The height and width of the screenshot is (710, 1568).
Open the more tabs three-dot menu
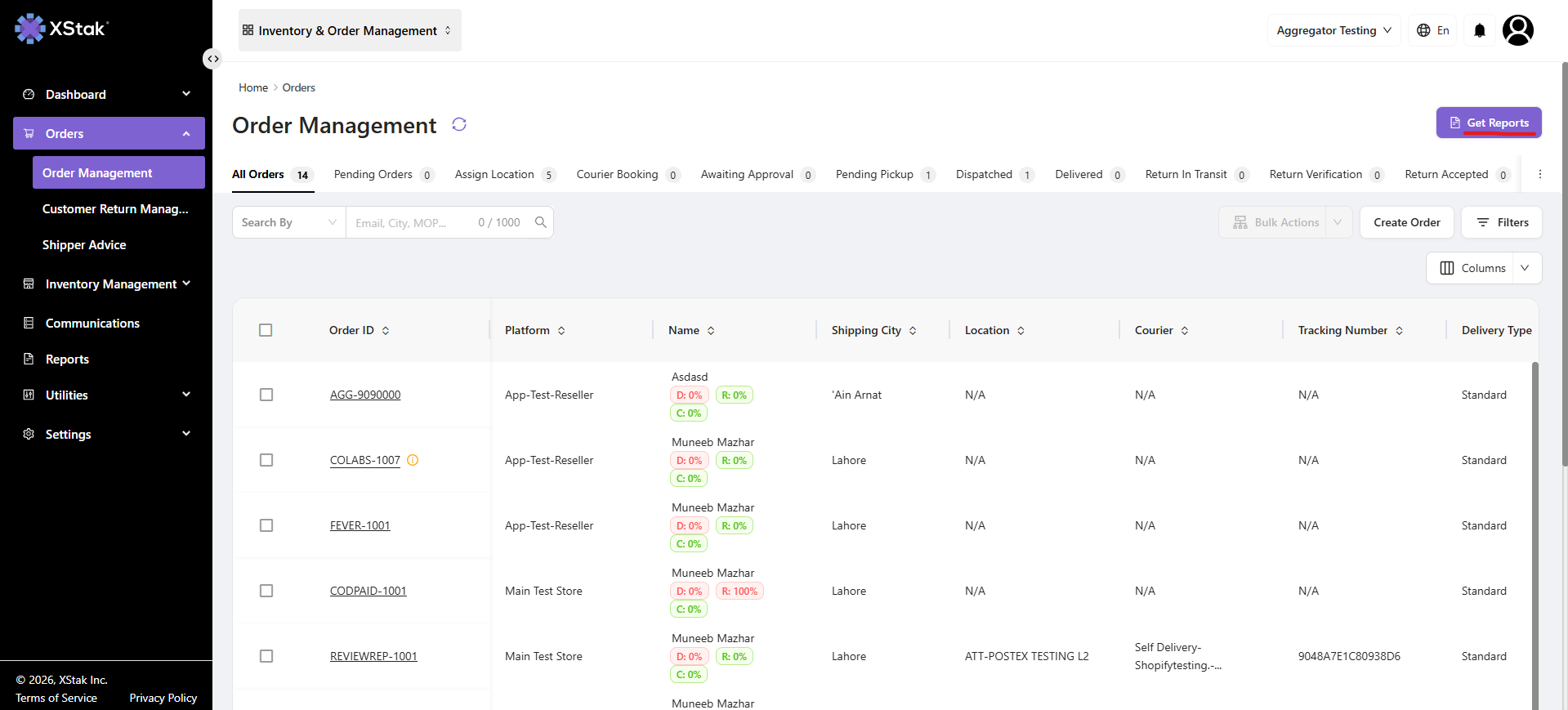1540,174
